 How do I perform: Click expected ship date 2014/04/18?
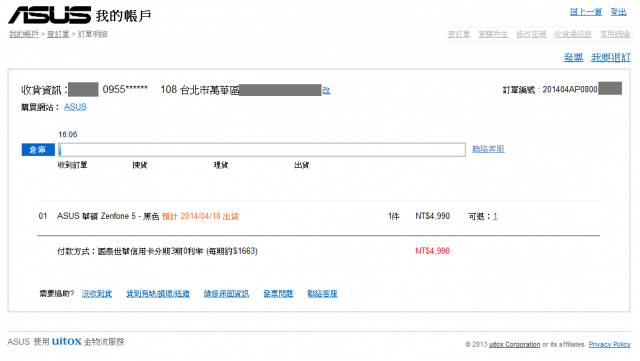(x=200, y=216)
